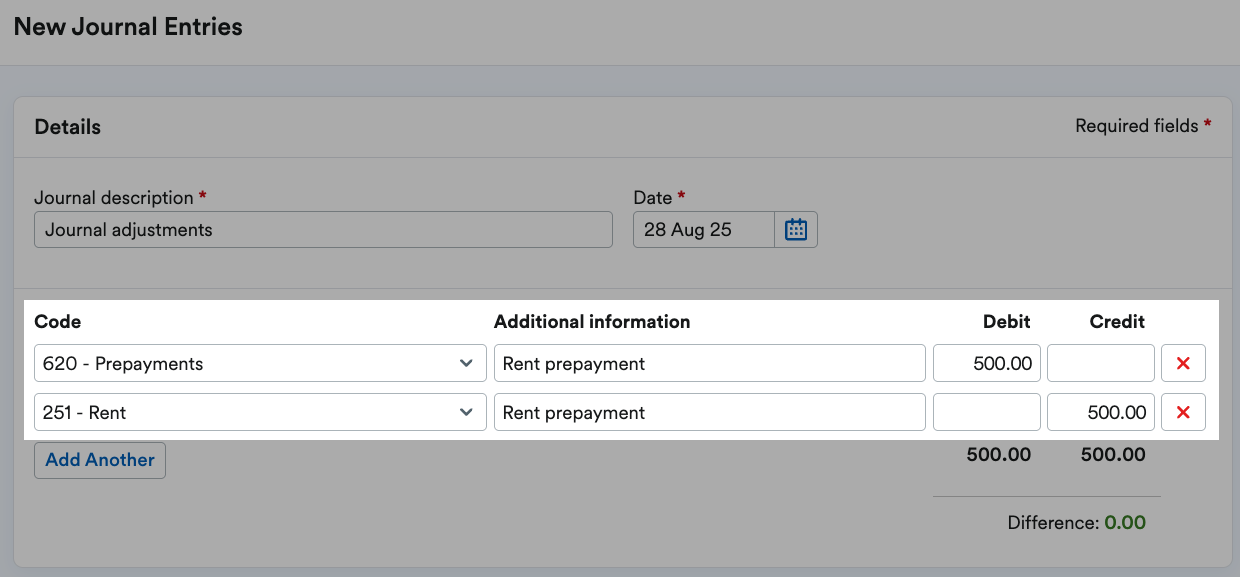The width and height of the screenshot is (1240, 577).
Task: Click the Credit column header
Action: (1117, 322)
